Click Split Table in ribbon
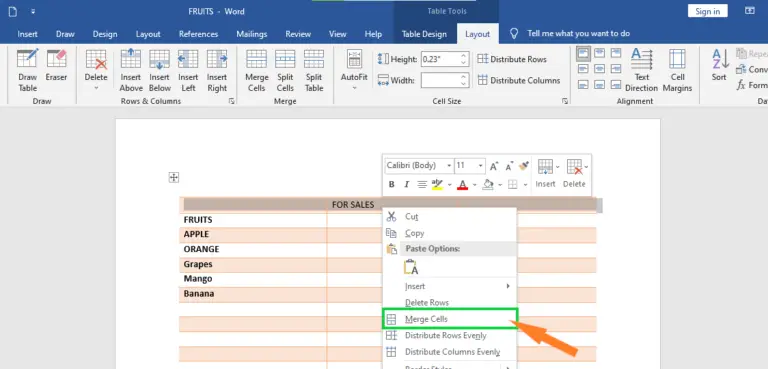Viewport: 768px width, 369px height. coord(314,71)
